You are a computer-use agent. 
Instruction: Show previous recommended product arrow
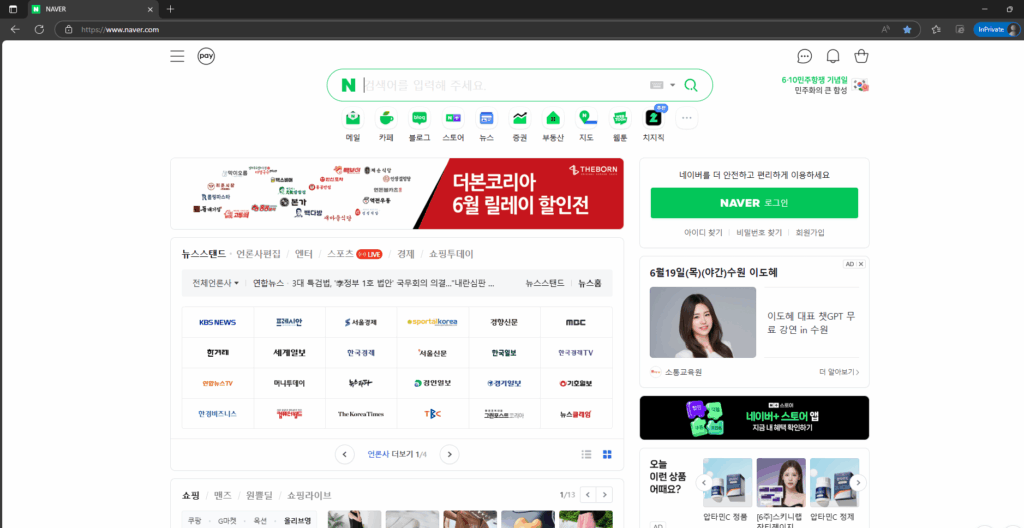click(x=703, y=483)
